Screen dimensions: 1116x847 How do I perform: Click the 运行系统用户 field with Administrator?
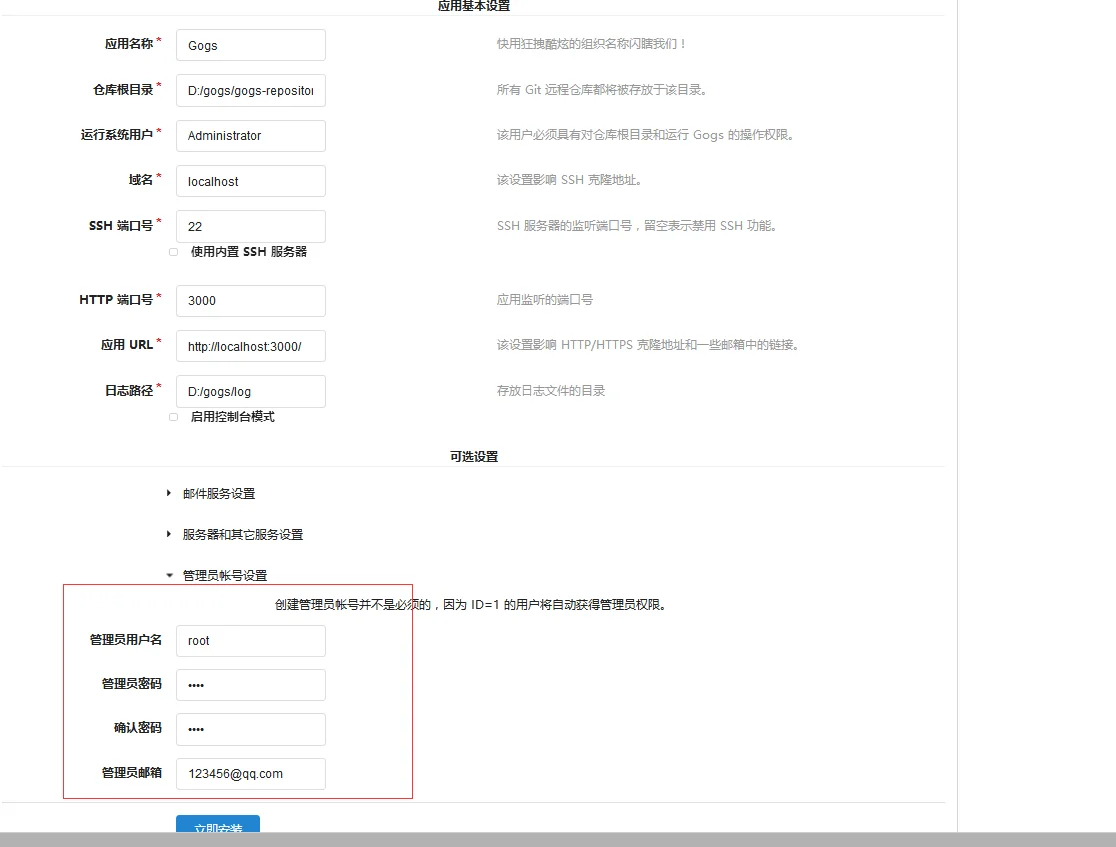(x=251, y=135)
